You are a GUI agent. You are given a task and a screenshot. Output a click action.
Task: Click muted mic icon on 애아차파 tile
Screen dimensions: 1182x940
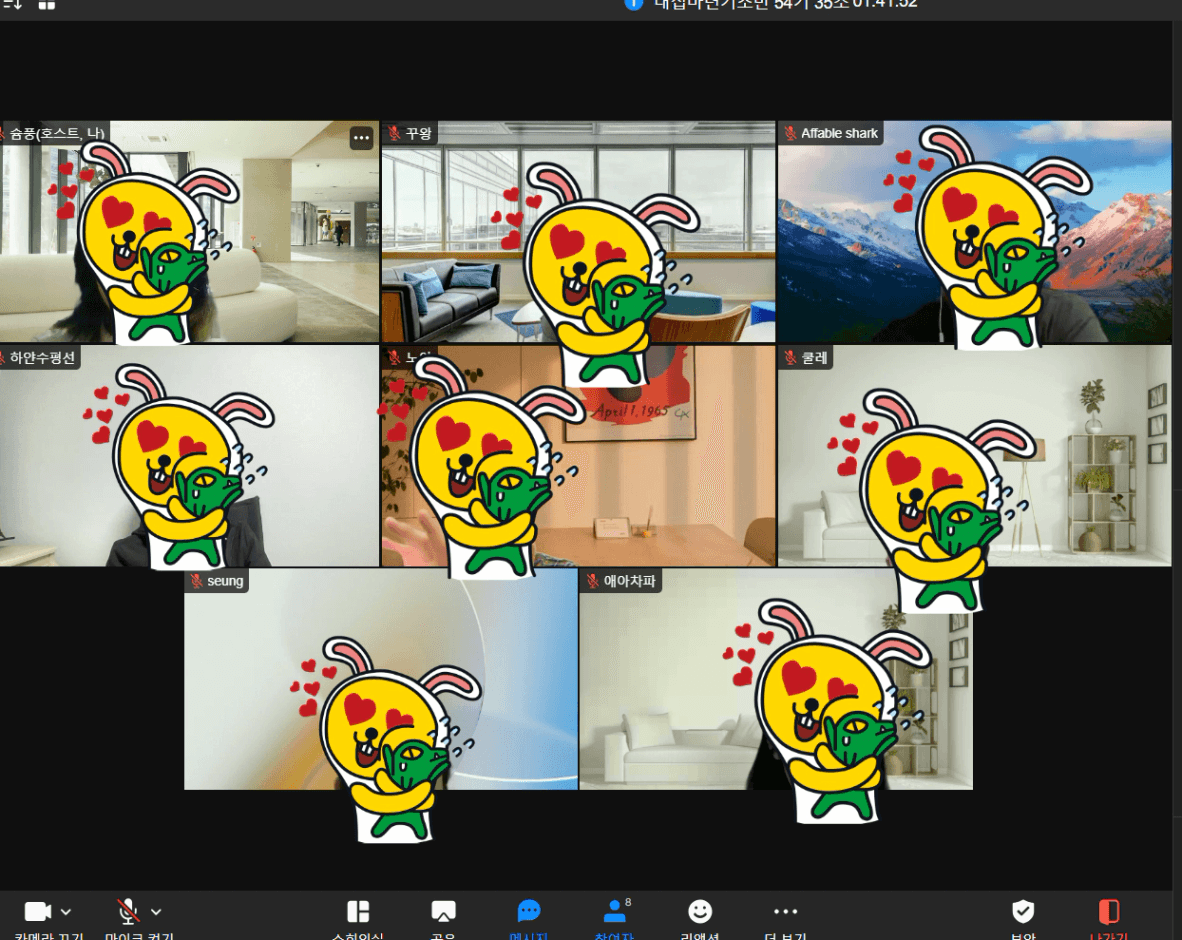[593, 581]
